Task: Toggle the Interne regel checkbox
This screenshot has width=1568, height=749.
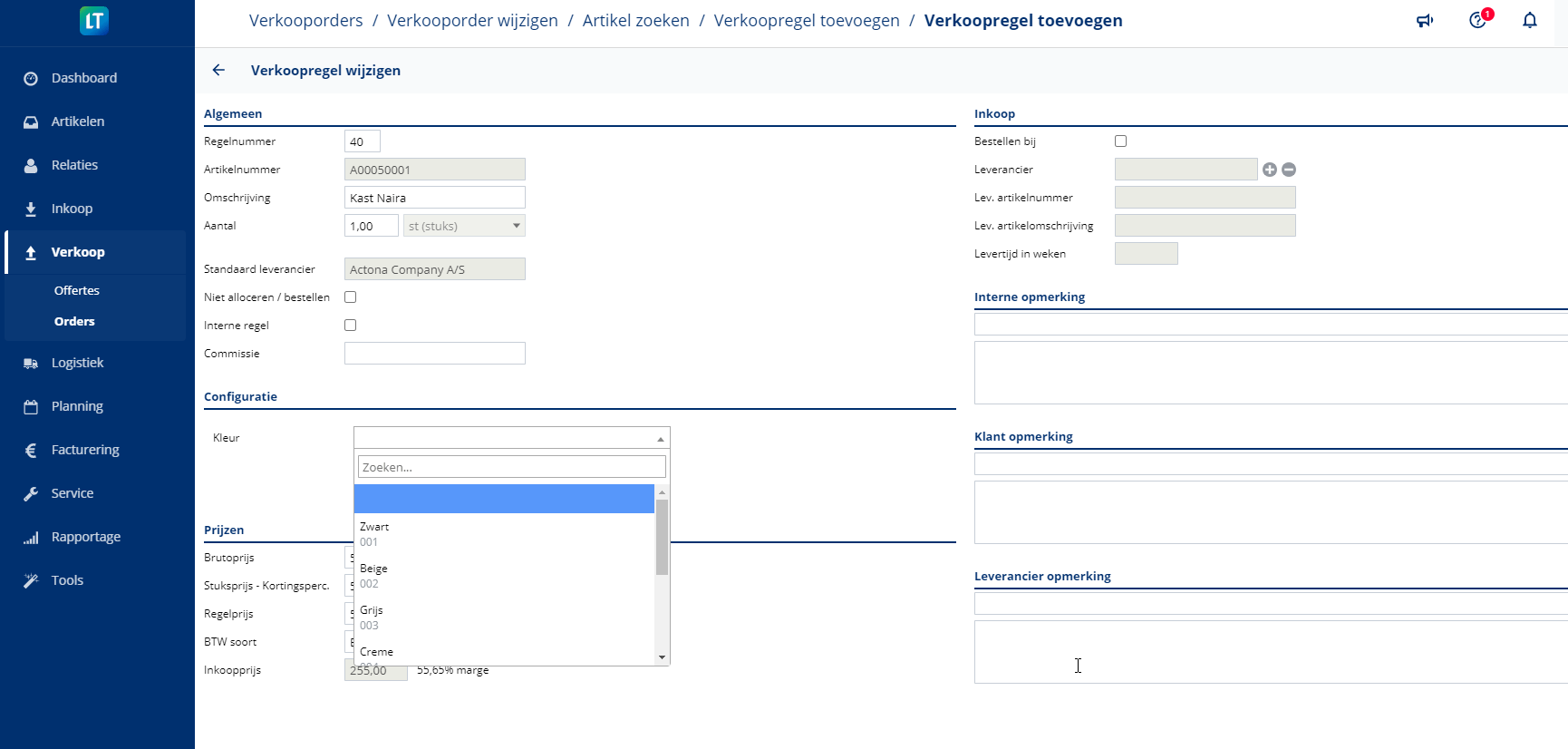Action: coord(351,326)
